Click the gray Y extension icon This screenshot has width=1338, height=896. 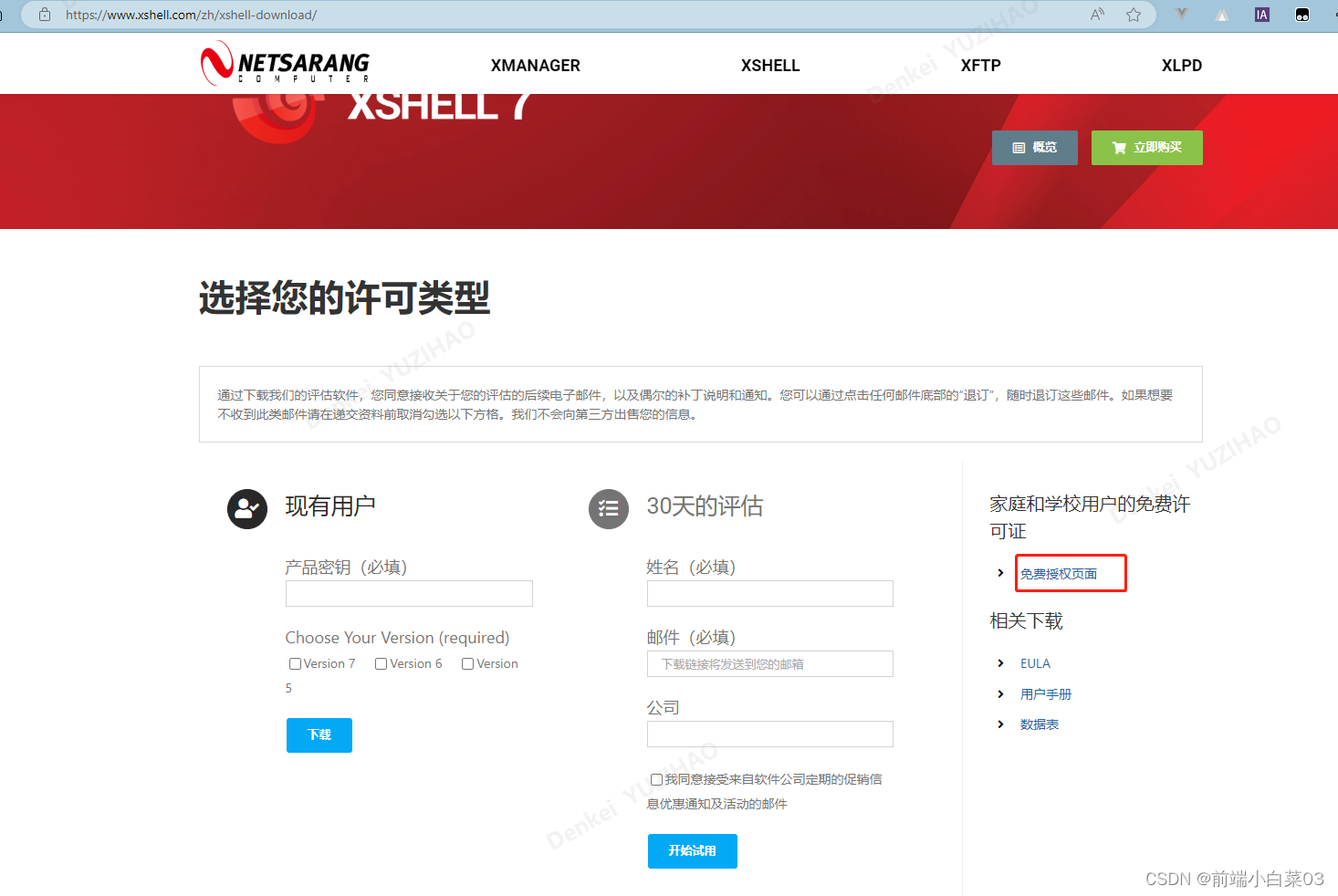click(1182, 15)
